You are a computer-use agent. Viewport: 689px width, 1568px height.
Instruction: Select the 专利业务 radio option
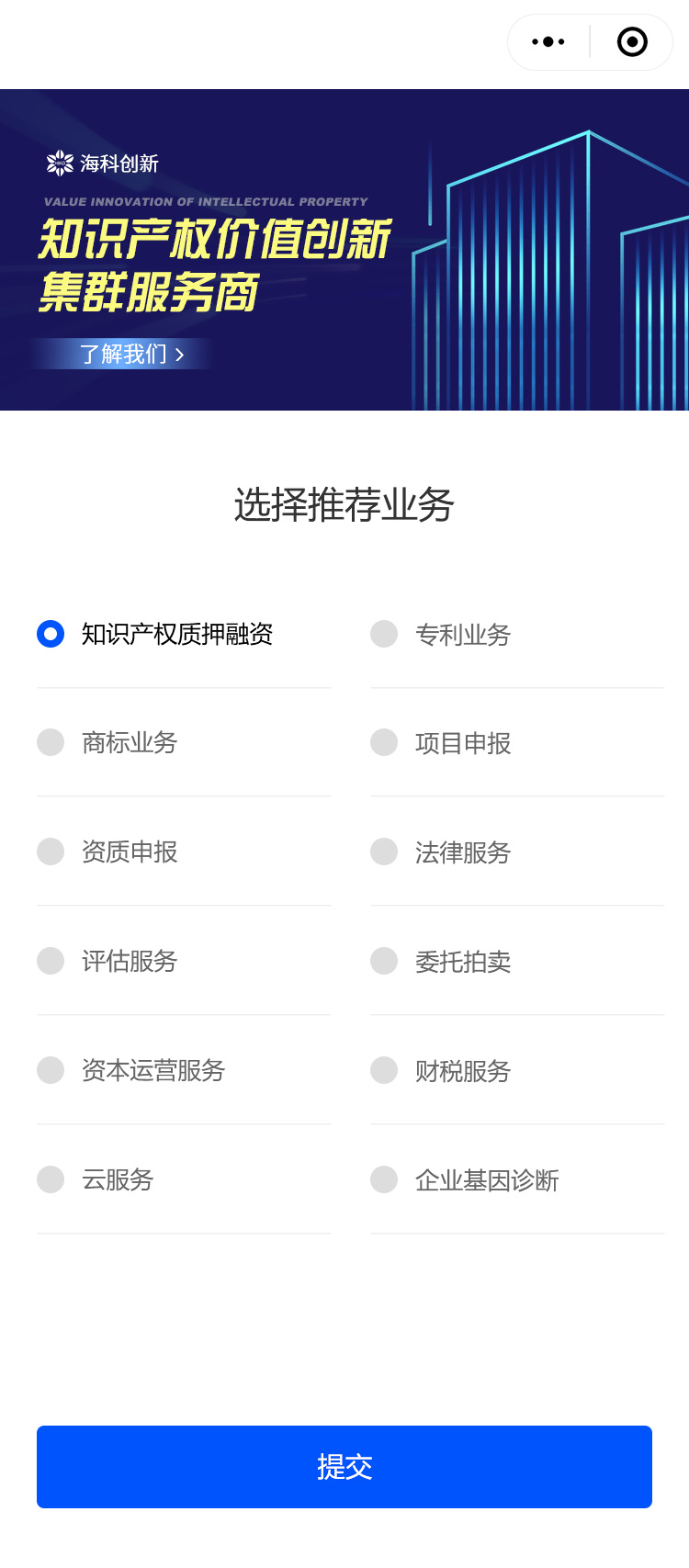pos(384,634)
